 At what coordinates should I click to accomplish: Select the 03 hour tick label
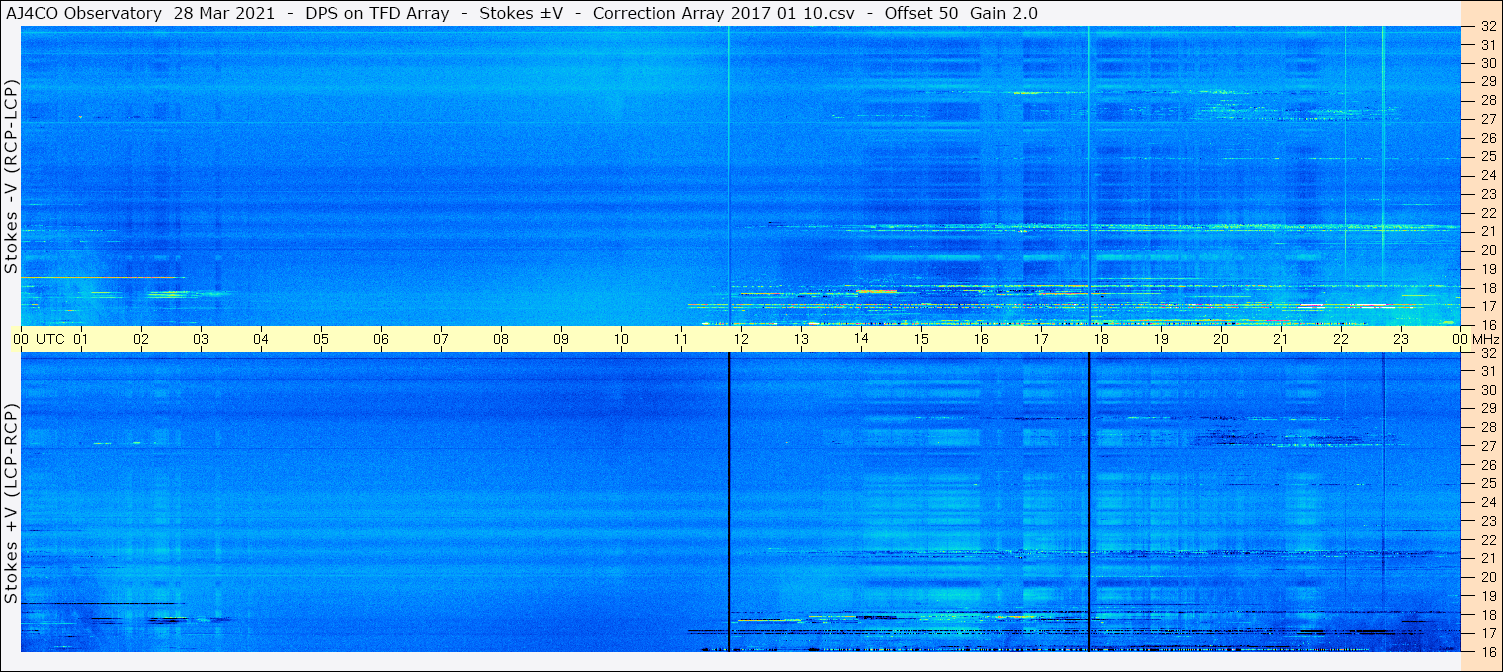pos(201,340)
